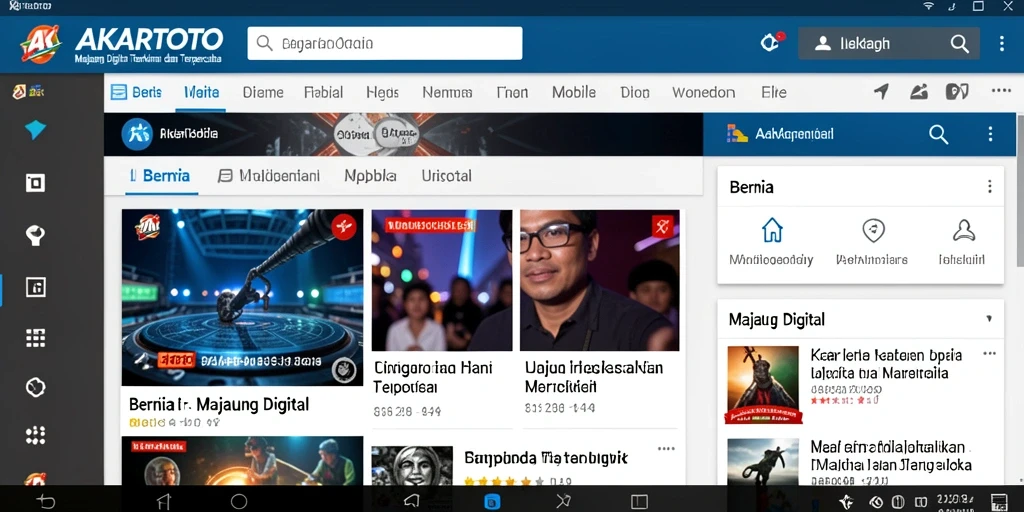Click the image icon in tab bar
The image size is (1024, 512).
click(x=919, y=91)
